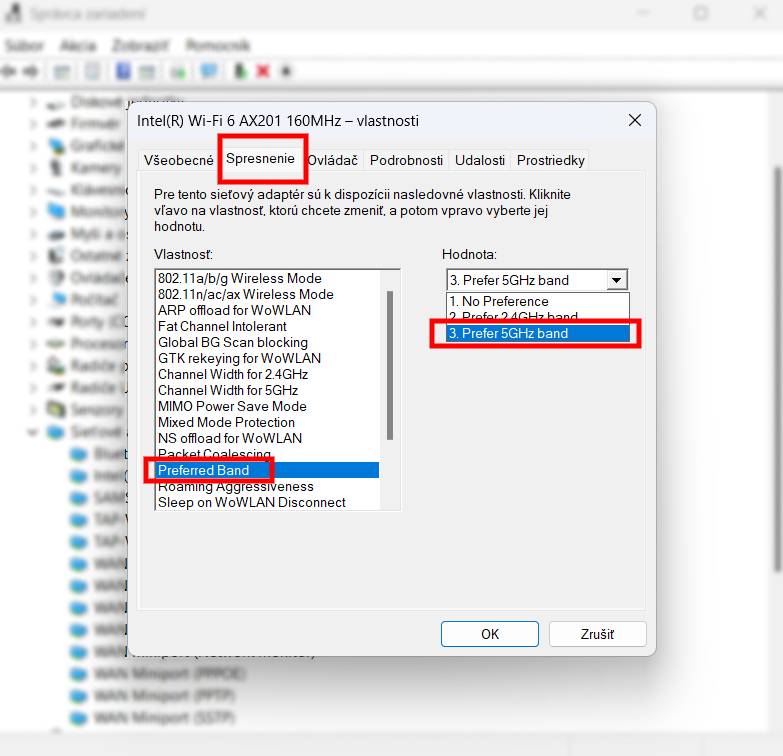Select 'GTK rekeying for WoWLAN' property
This screenshot has height=756, width=783.
pos(268,358)
